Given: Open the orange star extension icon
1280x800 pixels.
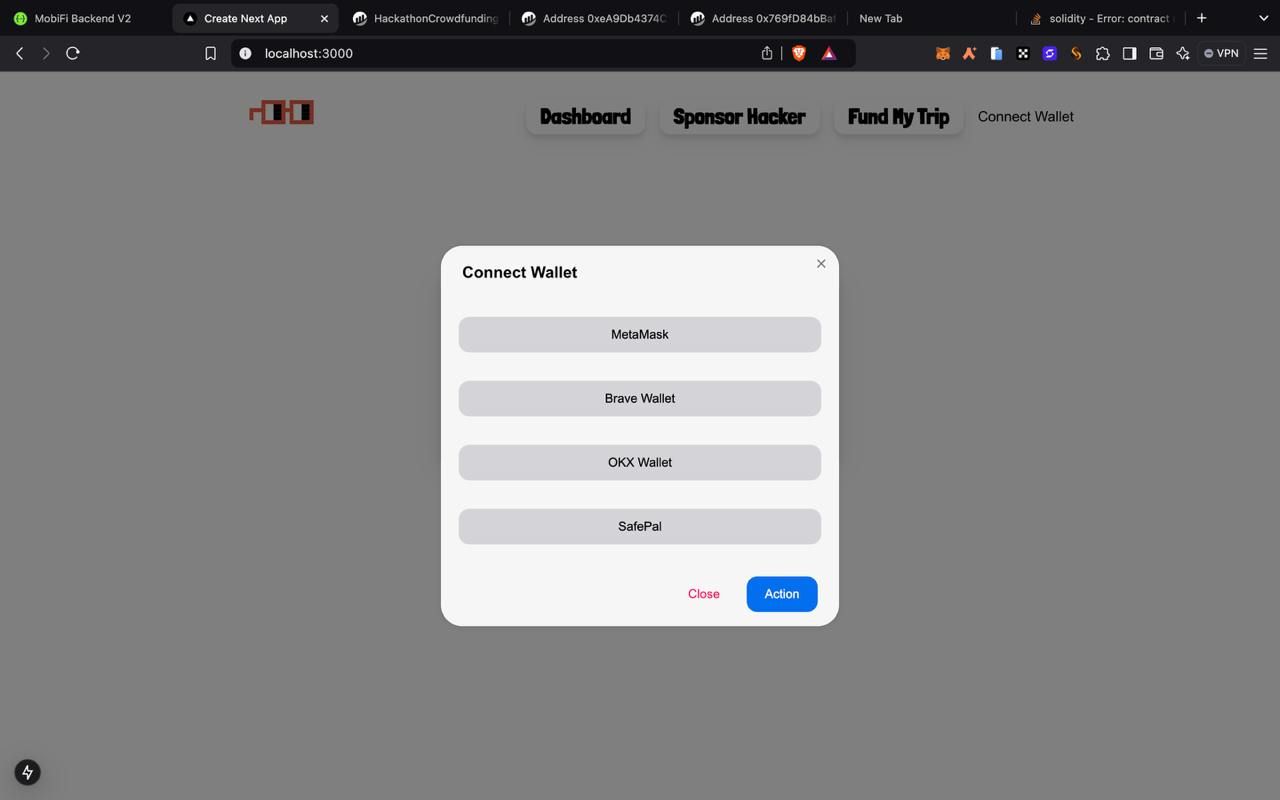Looking at the screenshot, I should coord(969,53).
